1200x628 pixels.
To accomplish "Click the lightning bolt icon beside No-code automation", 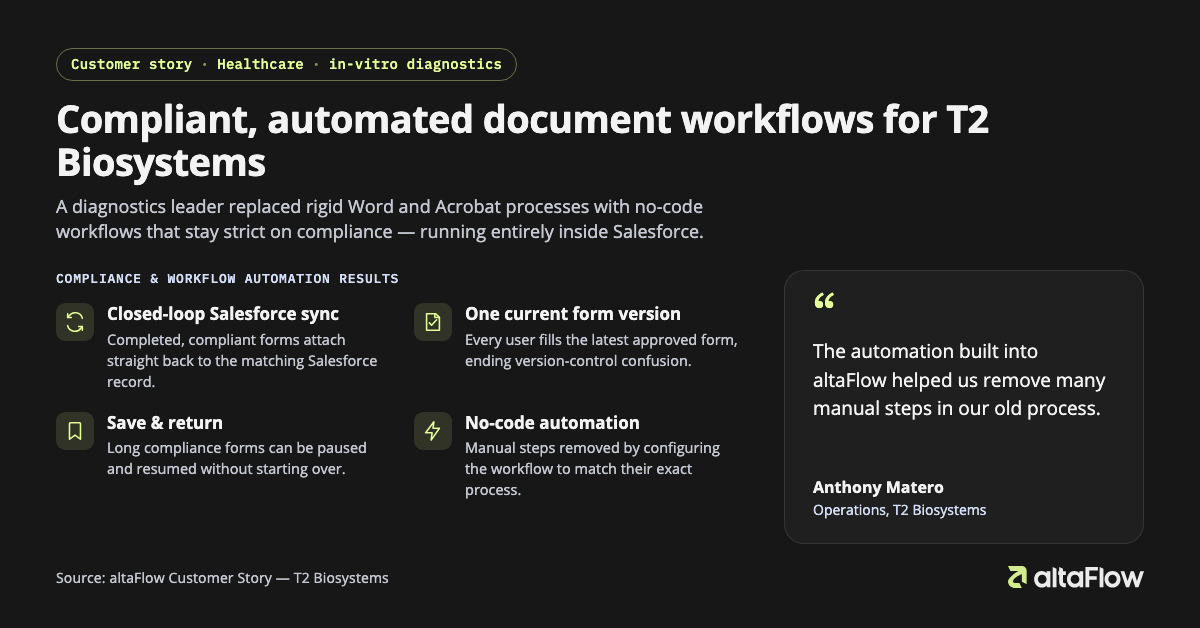I will click(x=433, y=431).
